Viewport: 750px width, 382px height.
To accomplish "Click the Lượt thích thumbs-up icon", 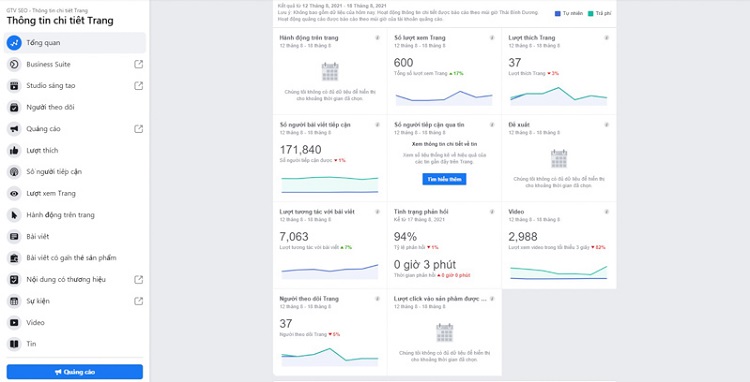I will click(x=14, y=150).
